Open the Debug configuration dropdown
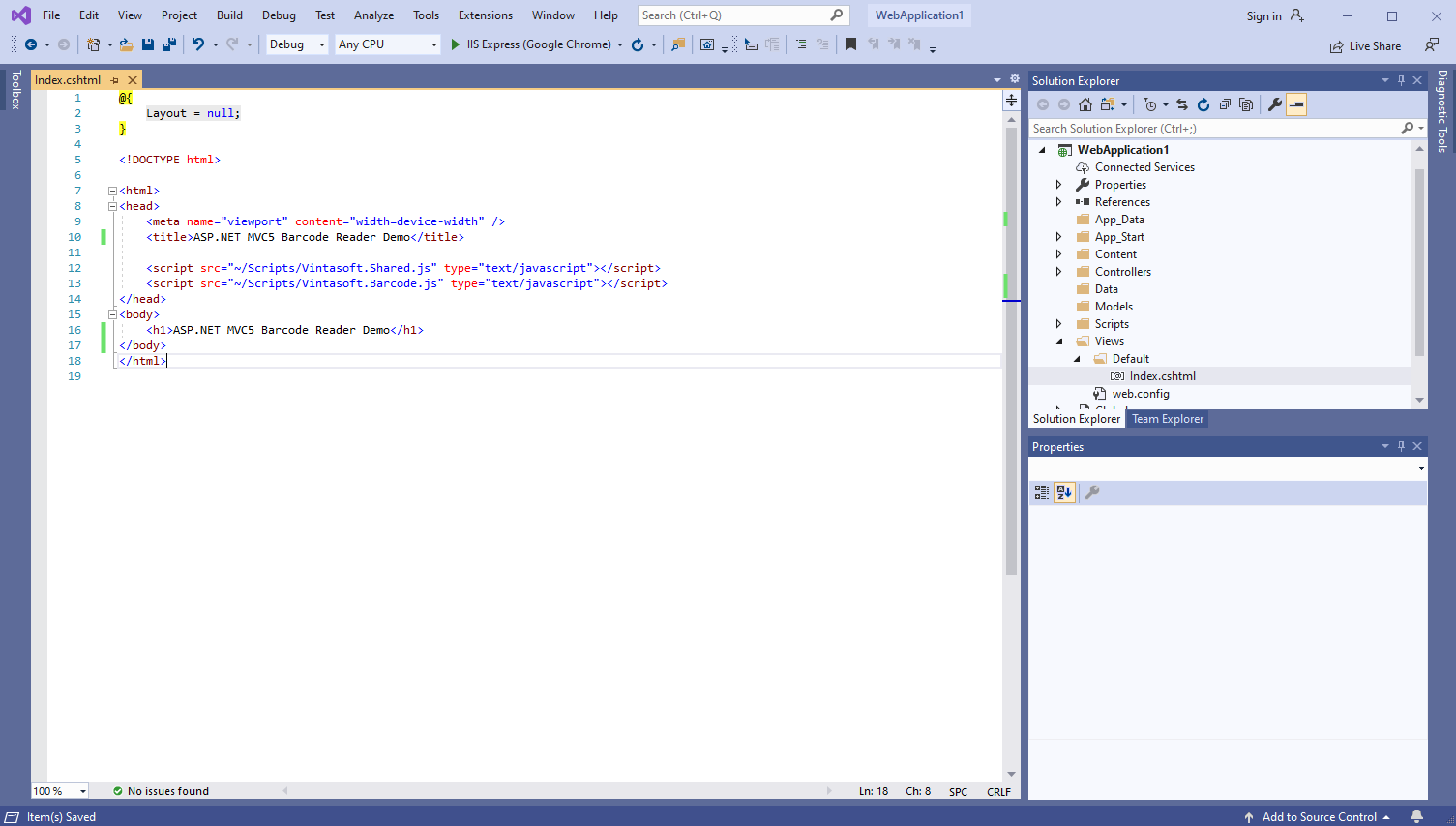 pyautogui.click(x=297, y=44)
